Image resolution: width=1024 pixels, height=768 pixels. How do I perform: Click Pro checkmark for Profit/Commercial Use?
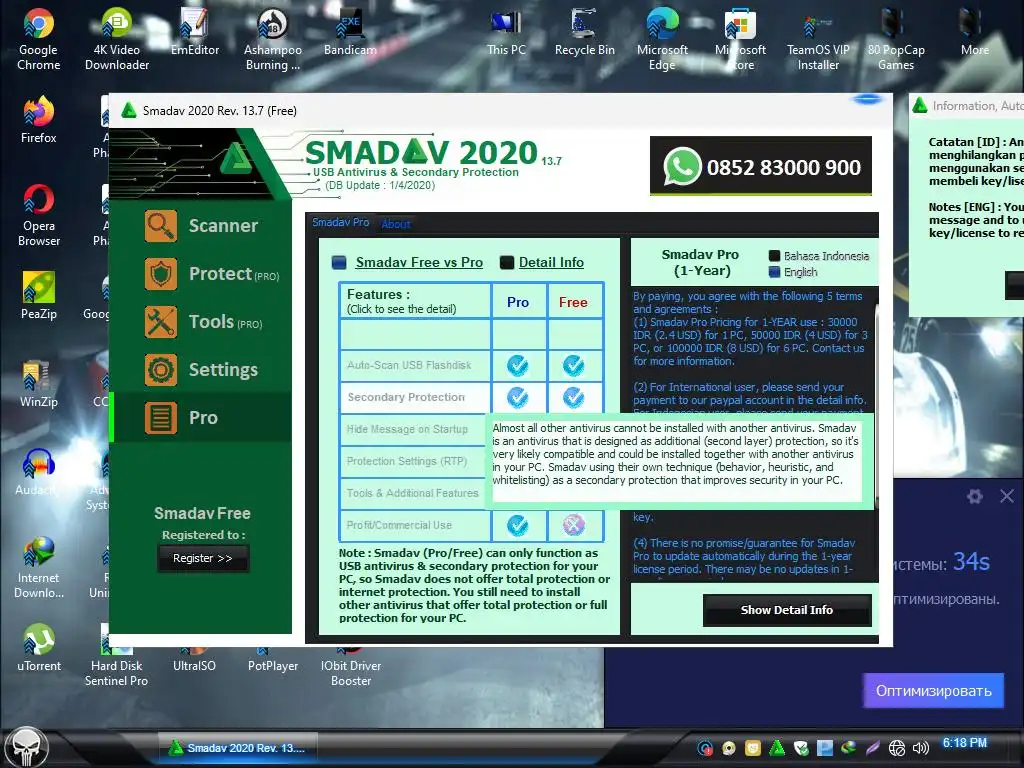coord(518,525)
